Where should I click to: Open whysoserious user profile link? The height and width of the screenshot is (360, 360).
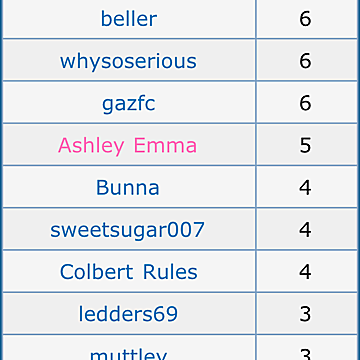(x=128, y=61)
